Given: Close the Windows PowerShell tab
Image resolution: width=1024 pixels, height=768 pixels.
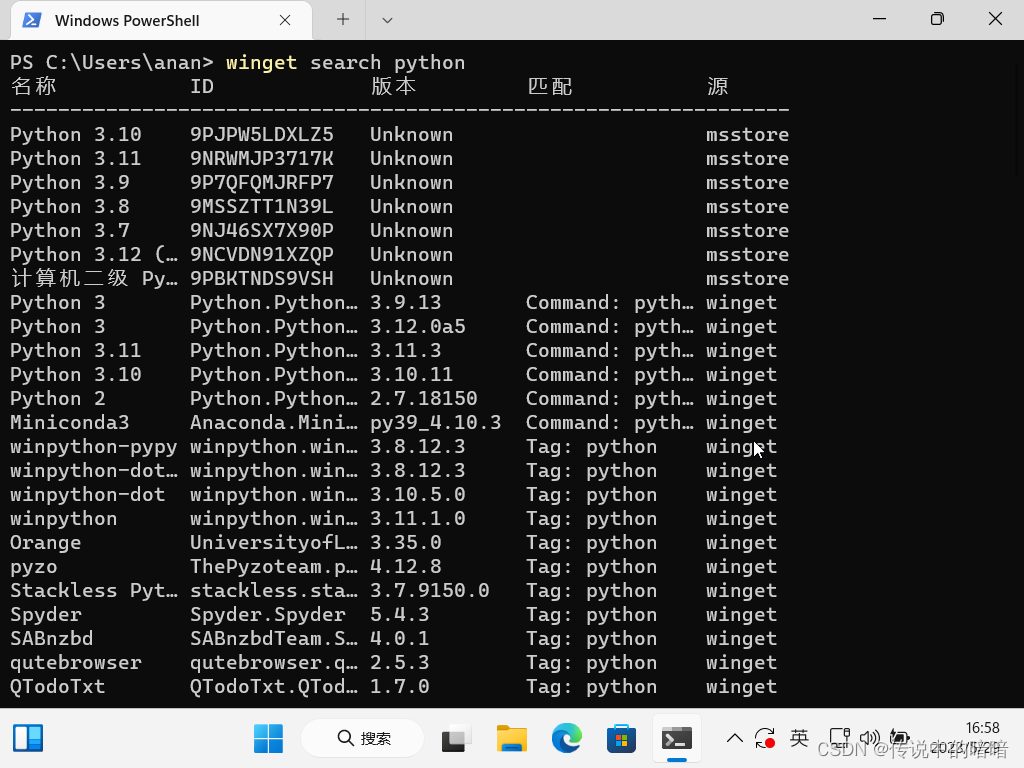Looking at the screenshot, I should (285, 20).
